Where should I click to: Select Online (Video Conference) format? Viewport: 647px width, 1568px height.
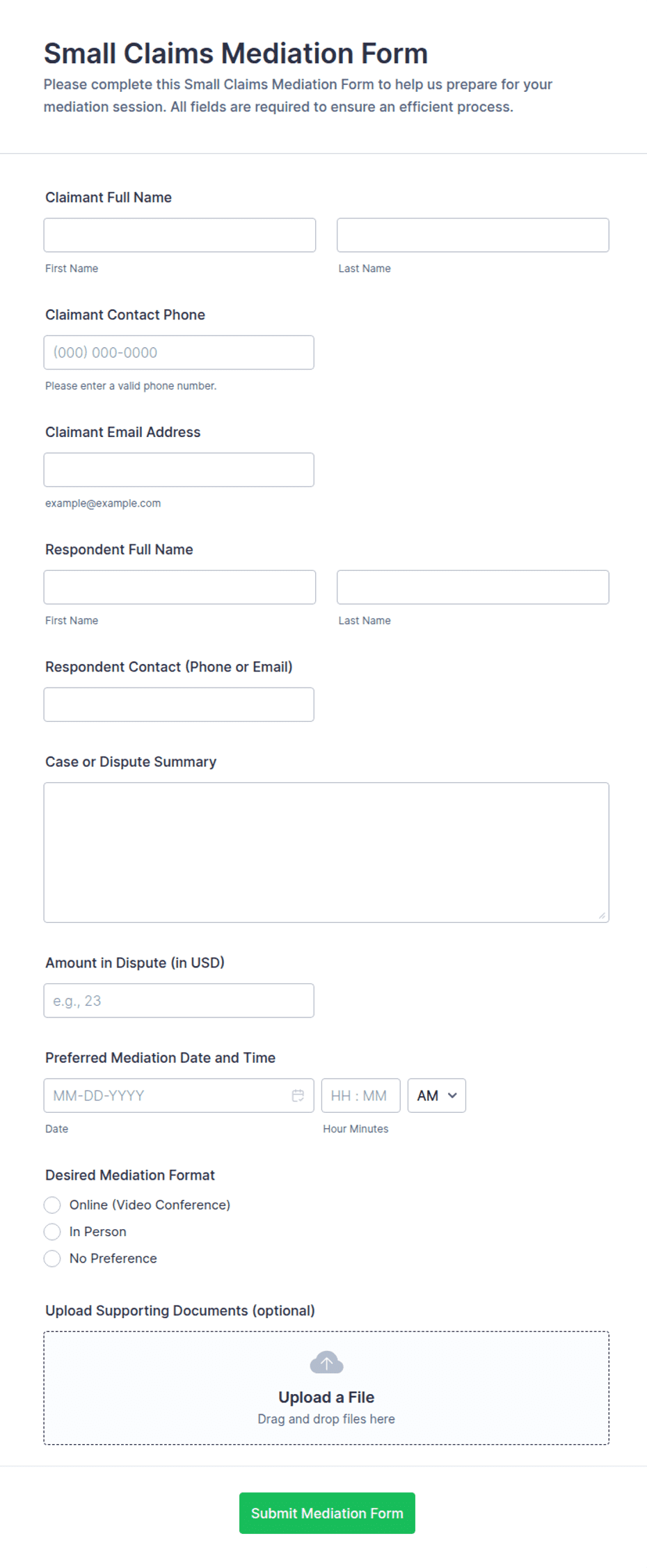[52, 1205]
